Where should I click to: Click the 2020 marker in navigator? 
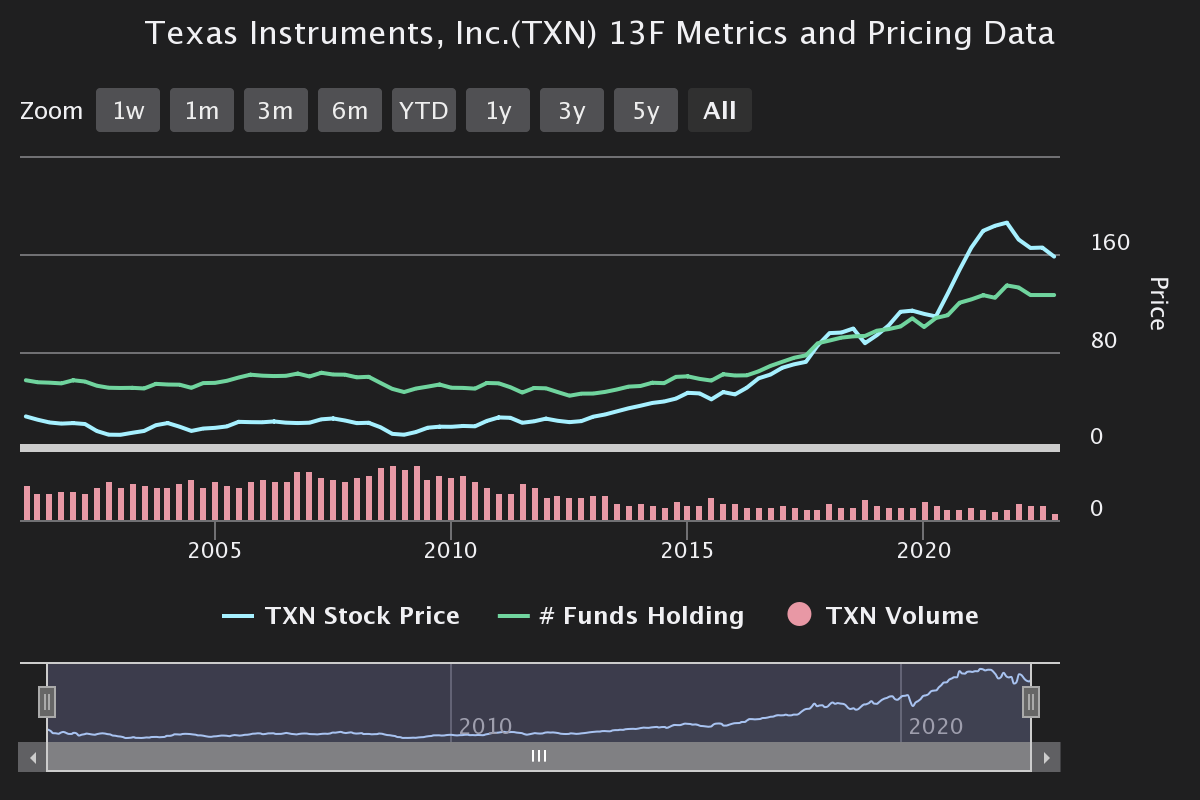[936, 726]
